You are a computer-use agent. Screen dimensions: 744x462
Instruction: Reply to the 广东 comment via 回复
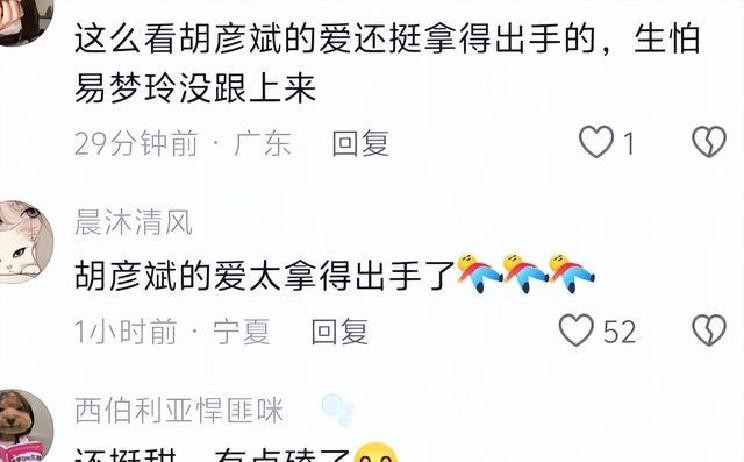click(361, 143)
